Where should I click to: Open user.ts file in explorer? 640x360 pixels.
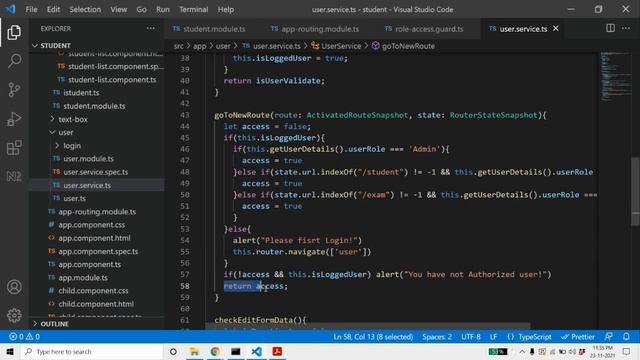tap(74, 198)
